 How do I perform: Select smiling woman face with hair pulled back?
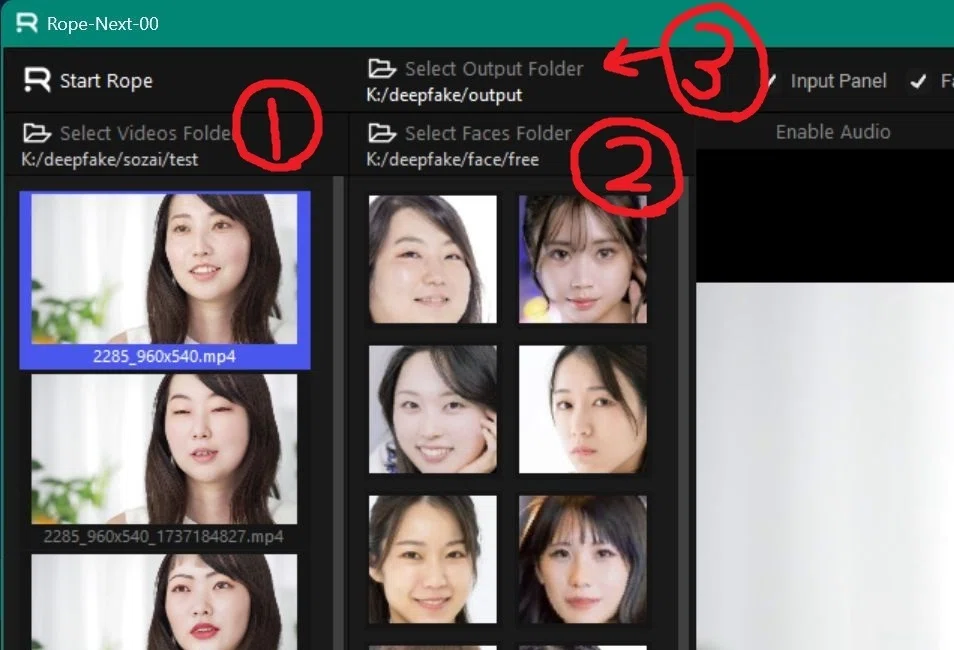[x=433, y=559]
